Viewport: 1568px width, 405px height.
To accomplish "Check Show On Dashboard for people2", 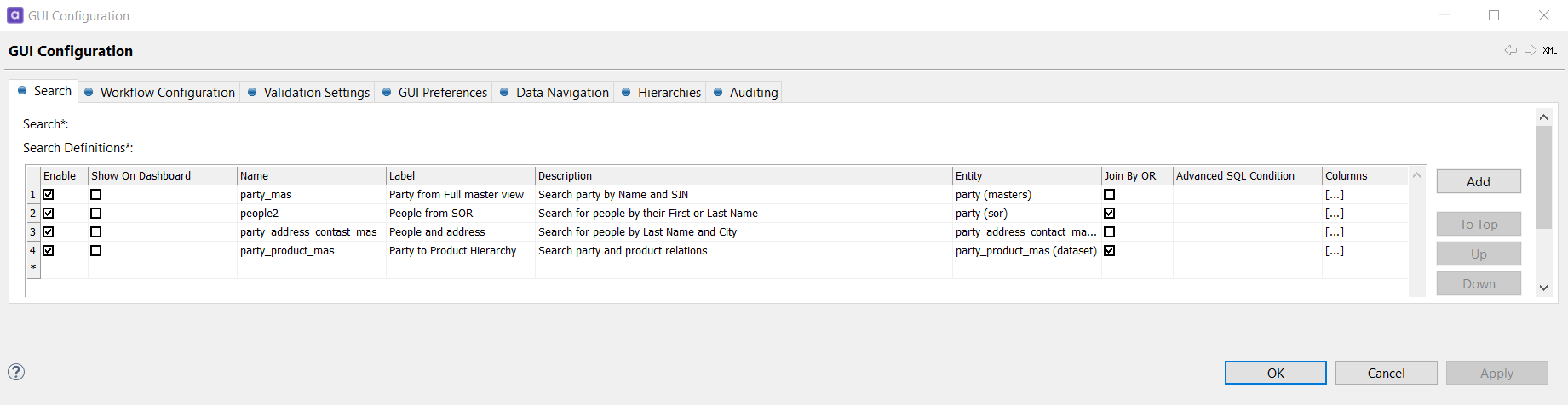I will pyautogui.click(x=96, y=214).
